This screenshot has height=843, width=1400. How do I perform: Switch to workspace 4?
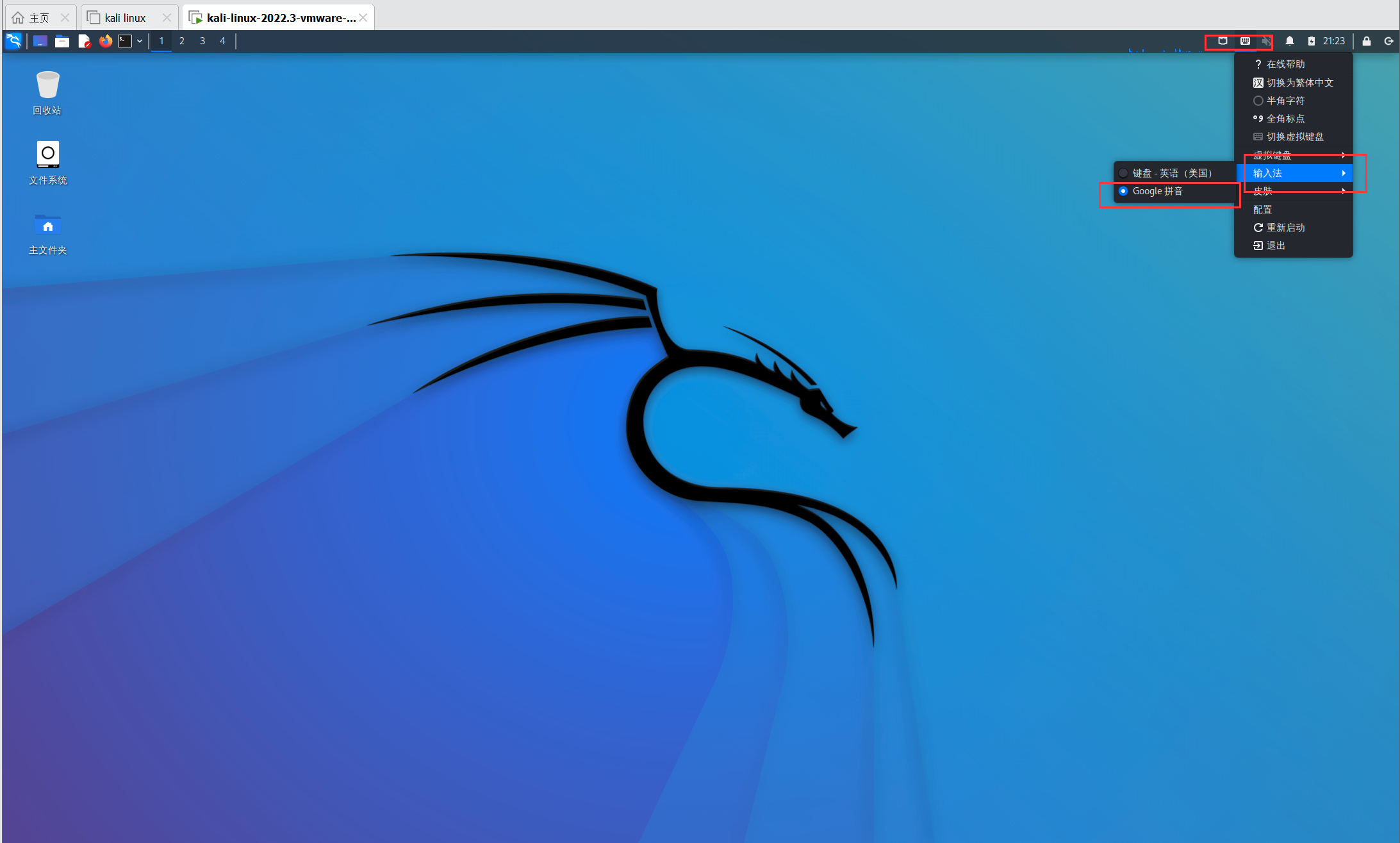(x=222, y=41)
